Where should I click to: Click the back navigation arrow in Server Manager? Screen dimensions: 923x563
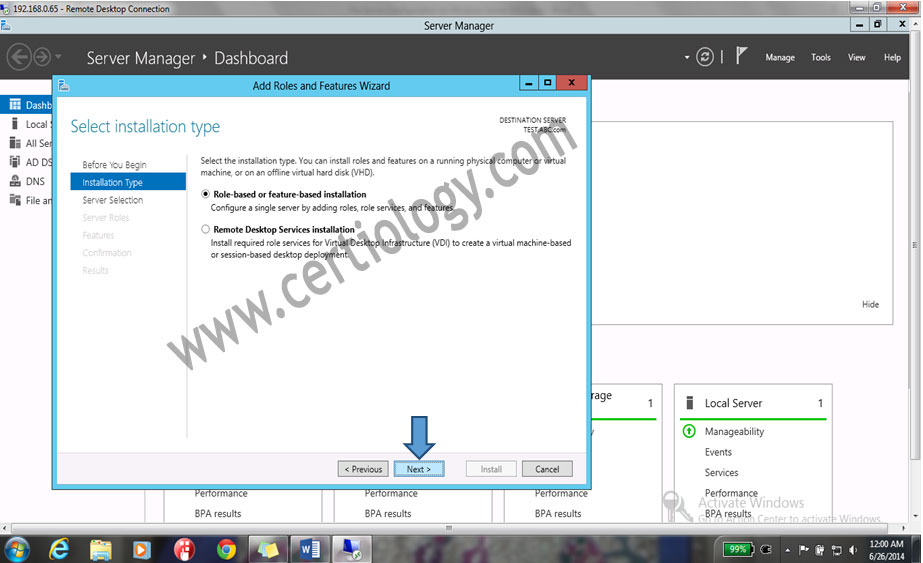[19, 57]
